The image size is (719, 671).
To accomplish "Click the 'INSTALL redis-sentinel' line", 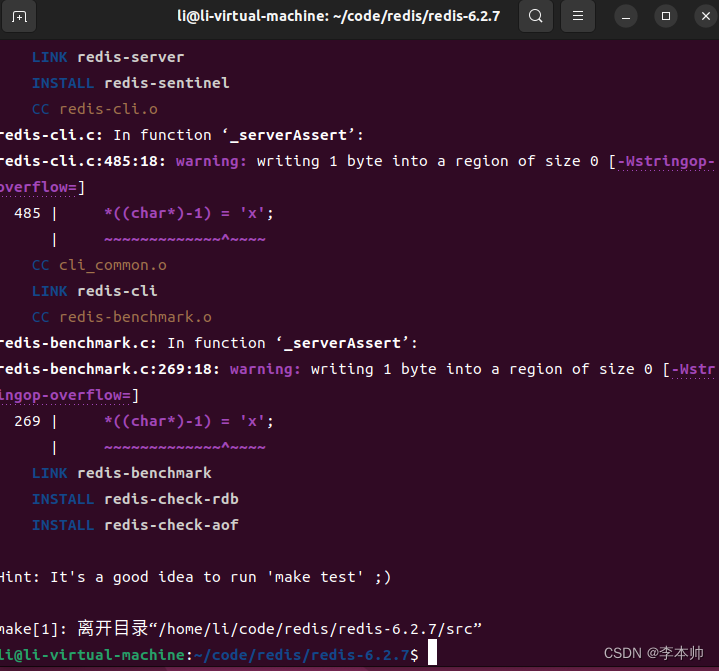I will point(130,83).
